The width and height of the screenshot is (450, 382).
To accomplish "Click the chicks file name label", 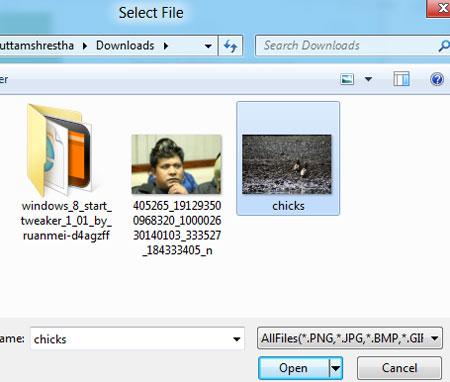I will [288, 206].
